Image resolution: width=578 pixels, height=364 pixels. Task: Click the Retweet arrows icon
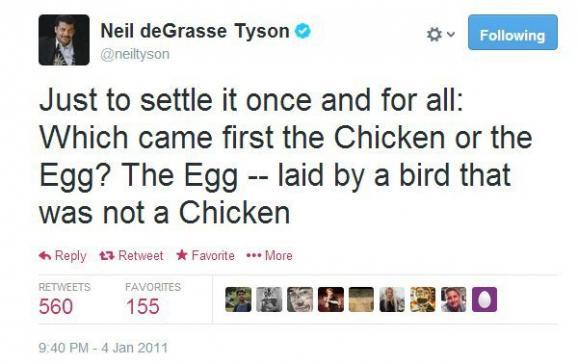[x=107, y=255]
